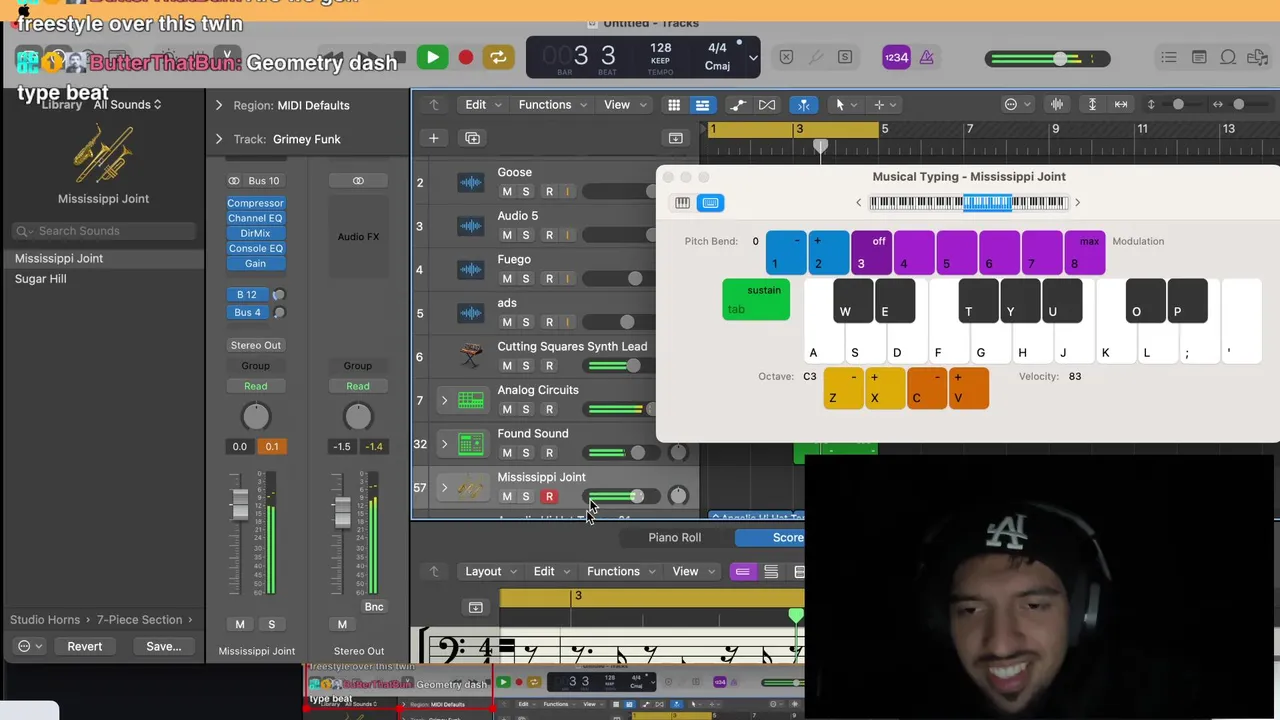Switch Musical Typing to piano keyboard view

click(x=682, y=203)
